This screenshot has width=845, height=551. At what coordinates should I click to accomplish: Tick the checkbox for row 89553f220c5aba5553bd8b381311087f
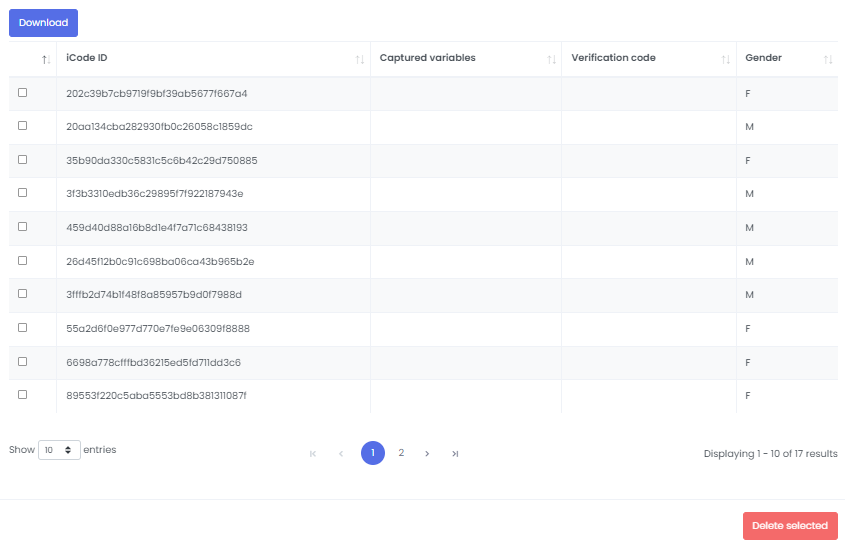click(x=23, y=395)
